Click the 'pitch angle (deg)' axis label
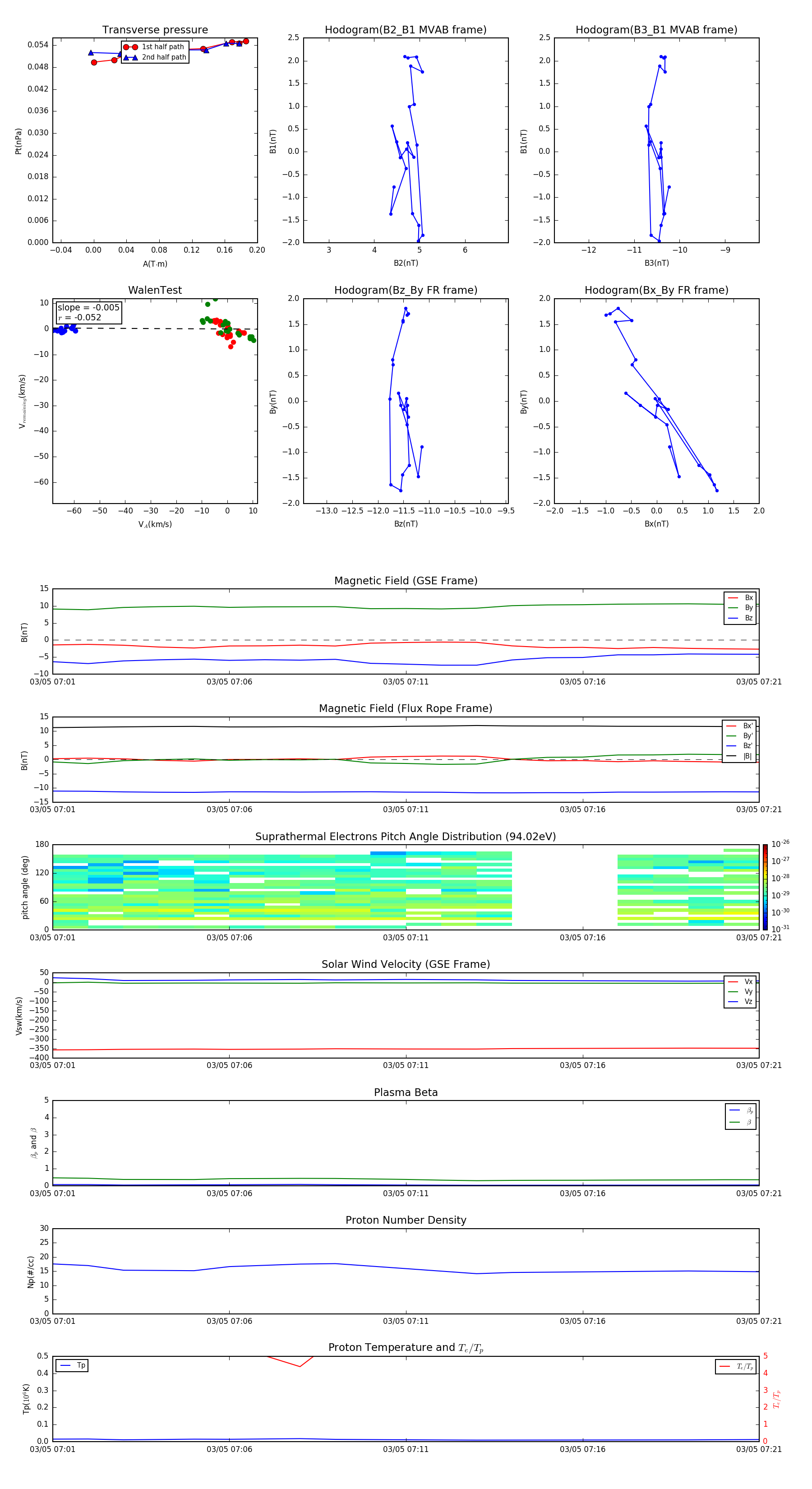The height and width of the screenshot is (1489, 812). point(25,887)
